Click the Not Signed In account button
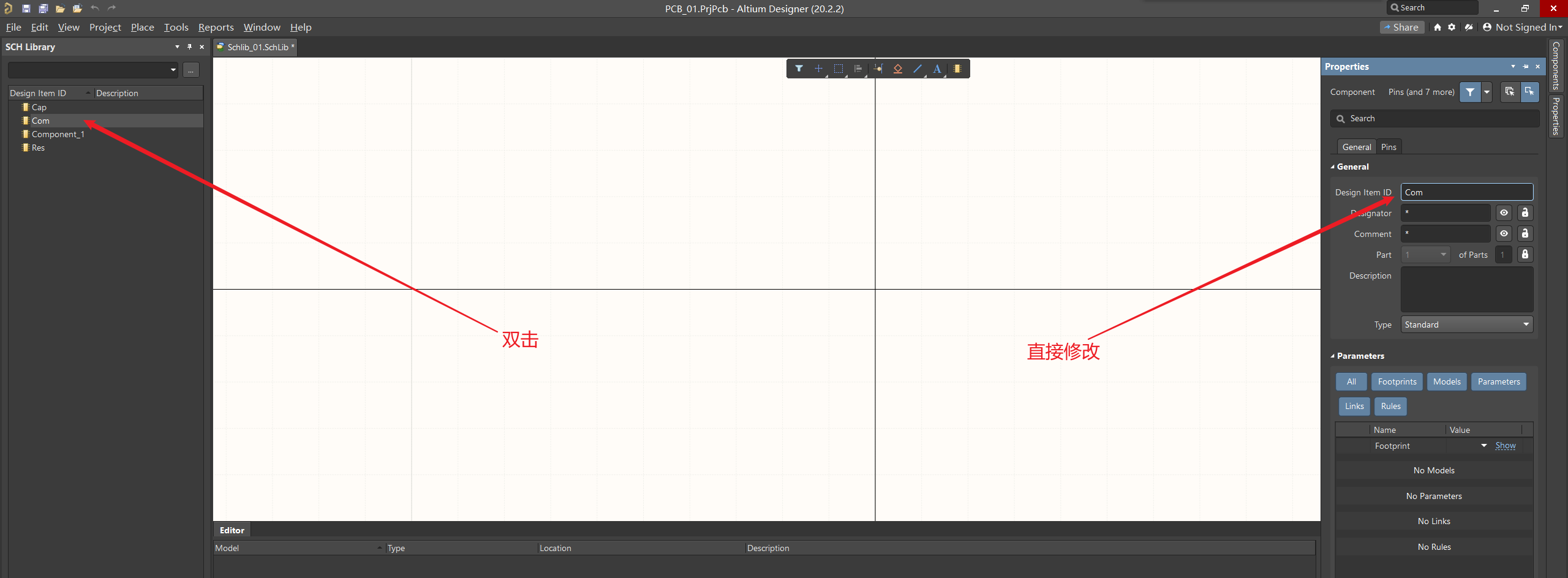Viewport: 1568px width, 578px height. (x=1523, y=27)
